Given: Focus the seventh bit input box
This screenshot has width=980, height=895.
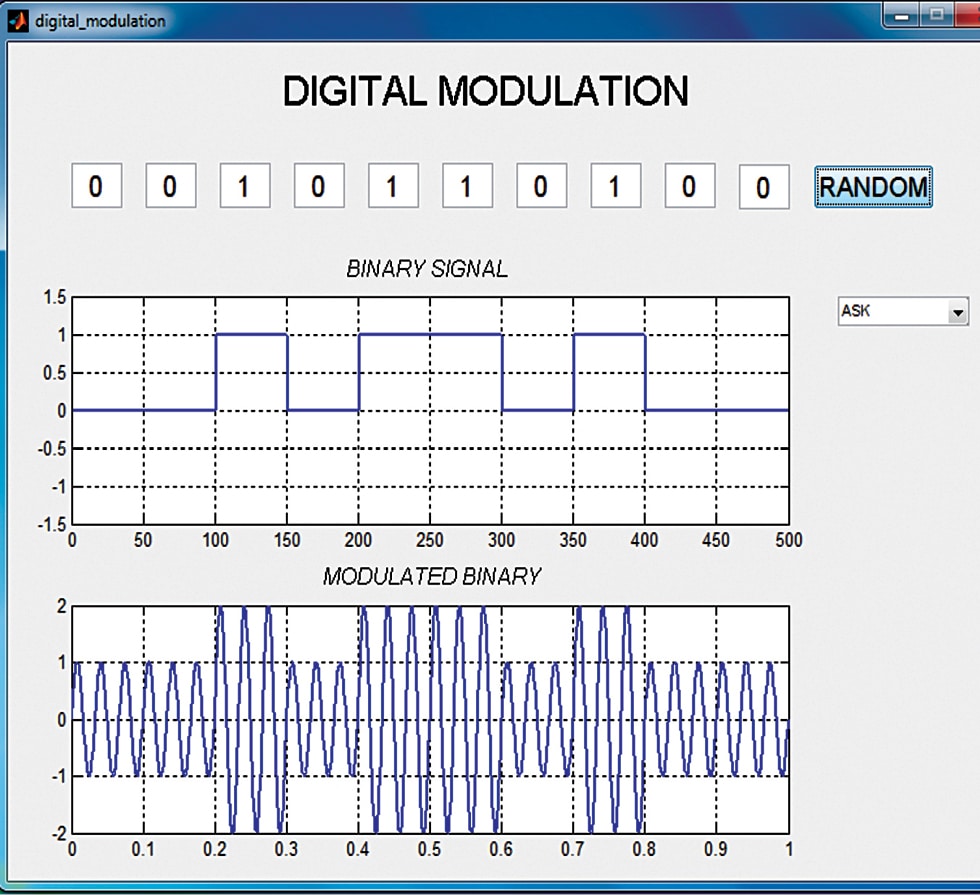Looking at the screenshot, I should point(541,187).
